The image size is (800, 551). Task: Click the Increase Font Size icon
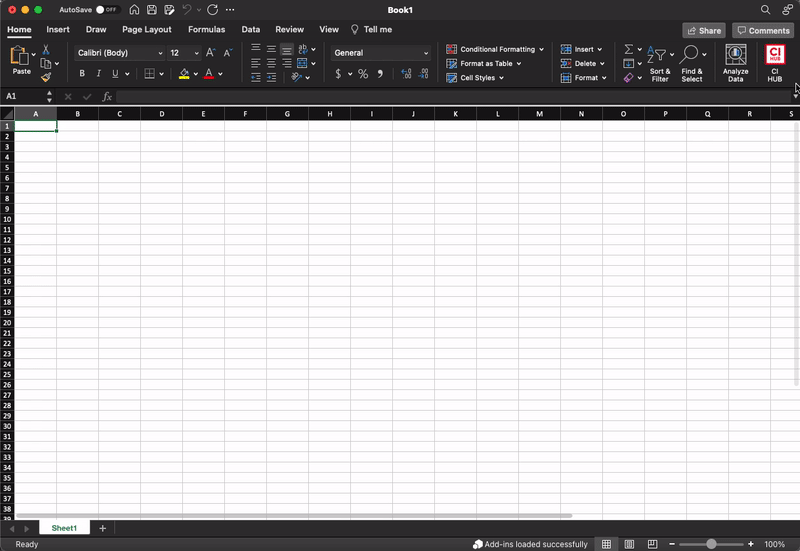(210, 52)
